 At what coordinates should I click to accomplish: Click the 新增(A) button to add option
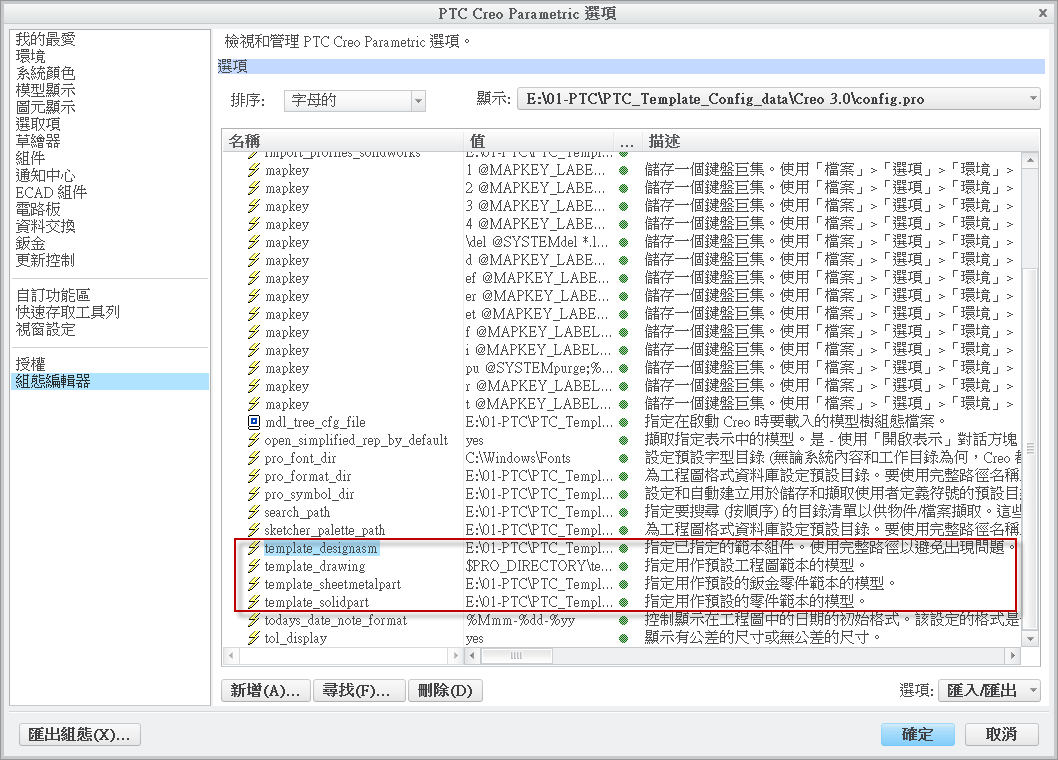(x=265, y=690)
